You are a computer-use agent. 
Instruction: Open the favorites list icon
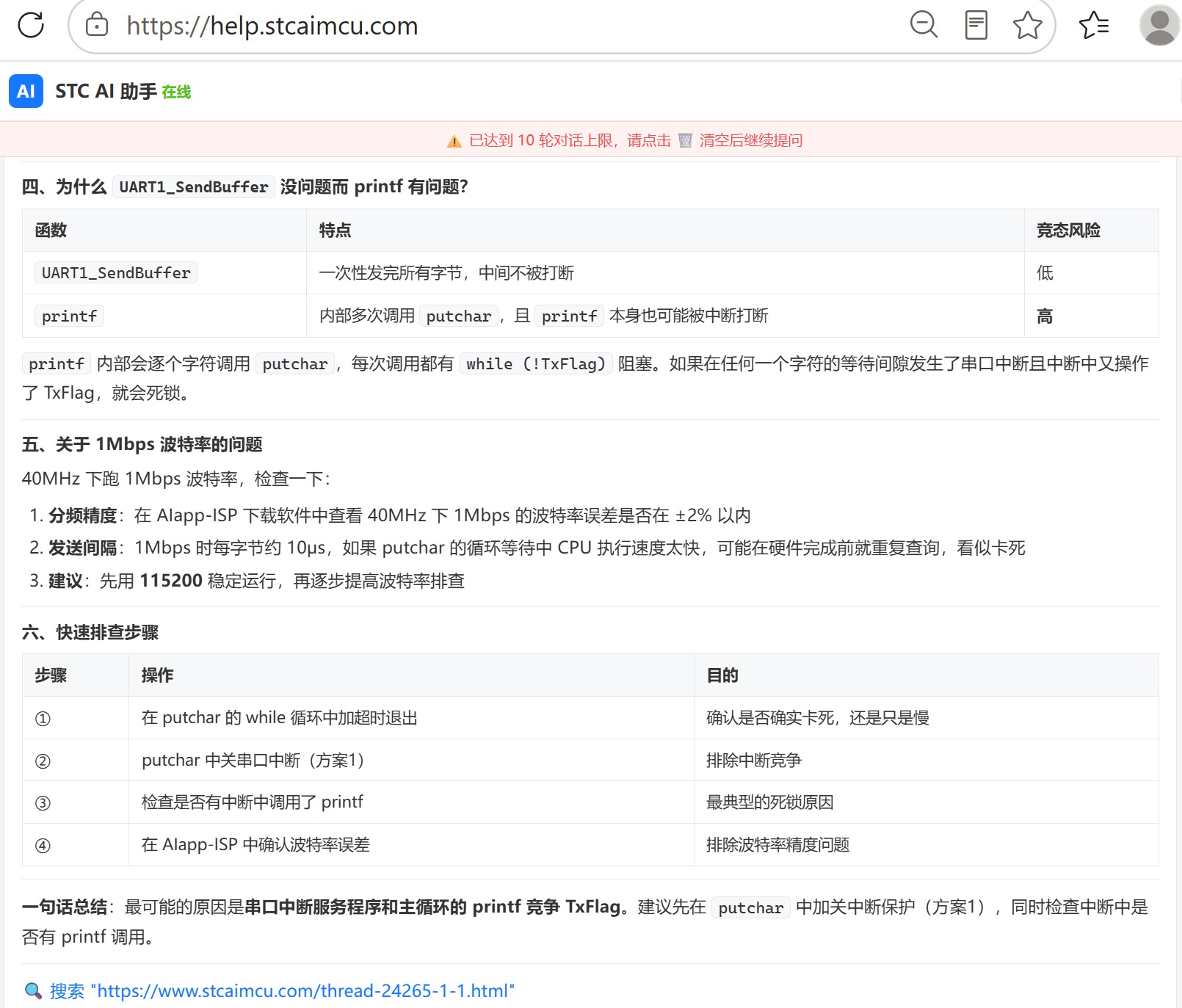tap(1094, 25)
